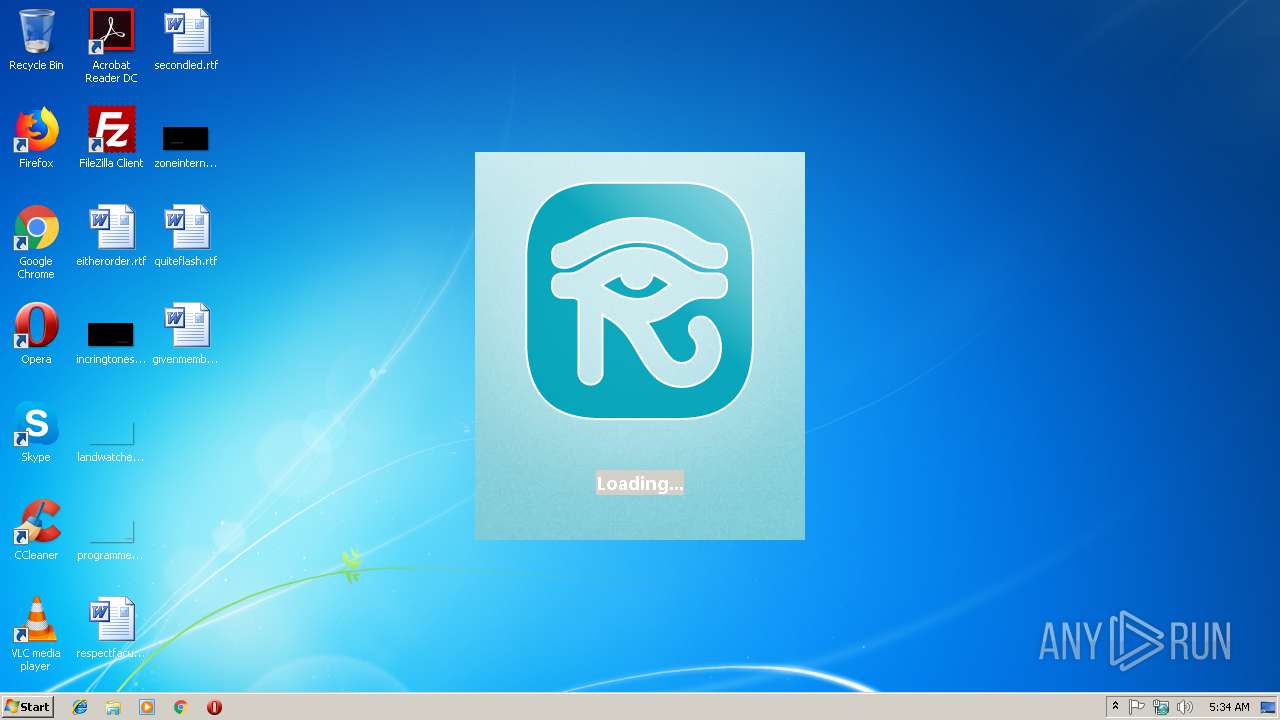1280x720 pixels.
Task: Select the secondled.rtf document
Action: [x=186, y=40]
